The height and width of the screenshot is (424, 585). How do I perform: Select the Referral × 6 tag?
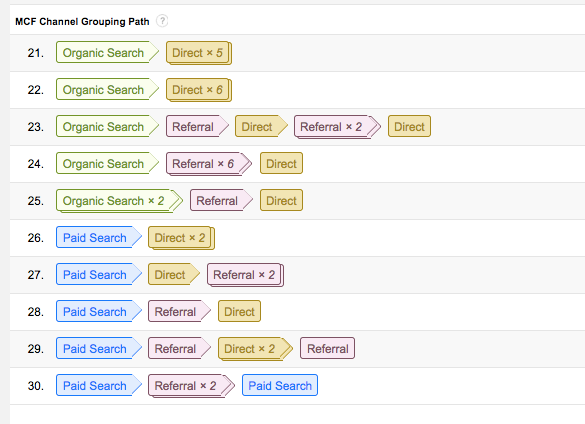point(209,164)
